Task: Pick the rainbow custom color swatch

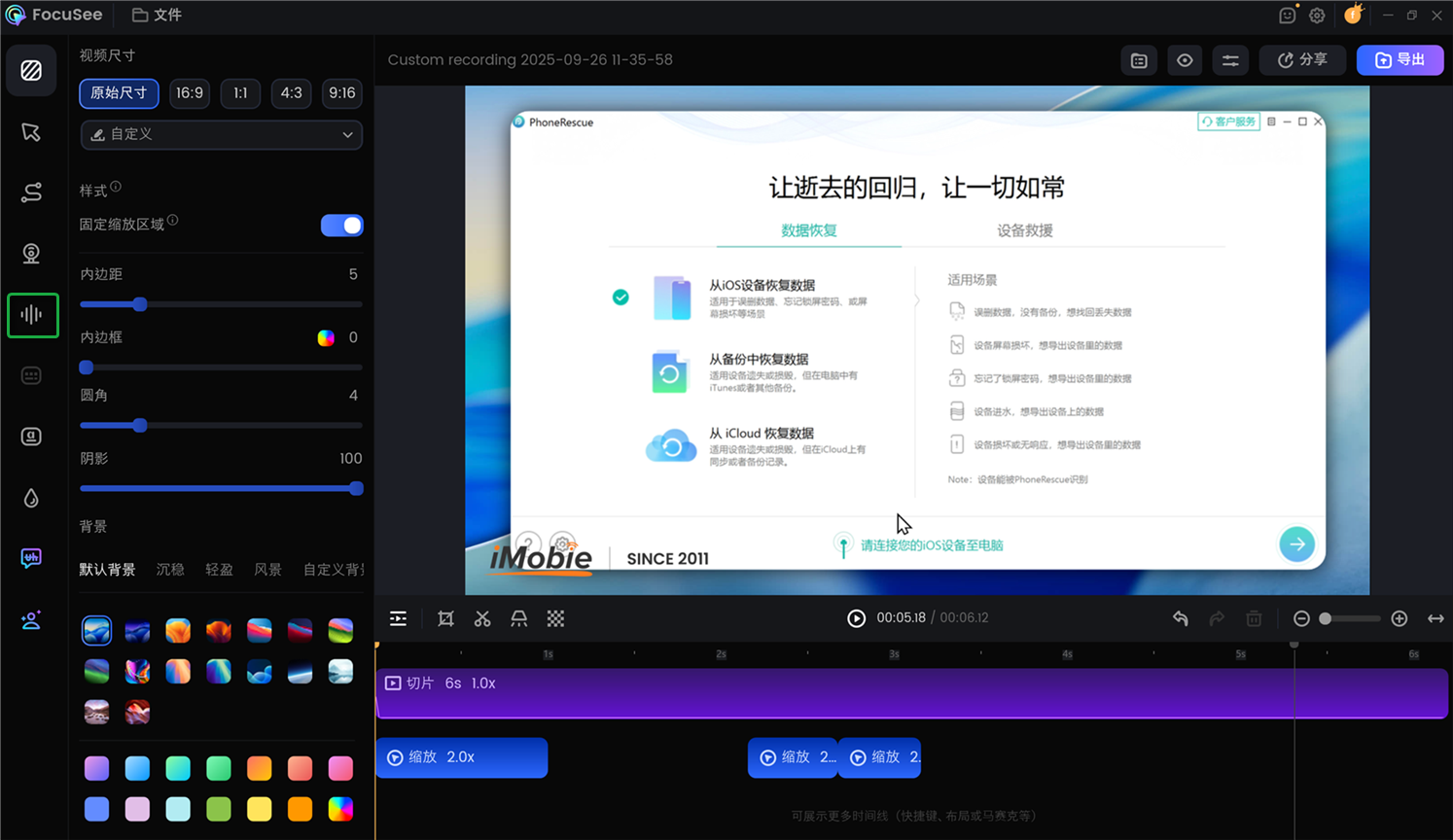Action: pyautogui.click(x=340, y=809)
